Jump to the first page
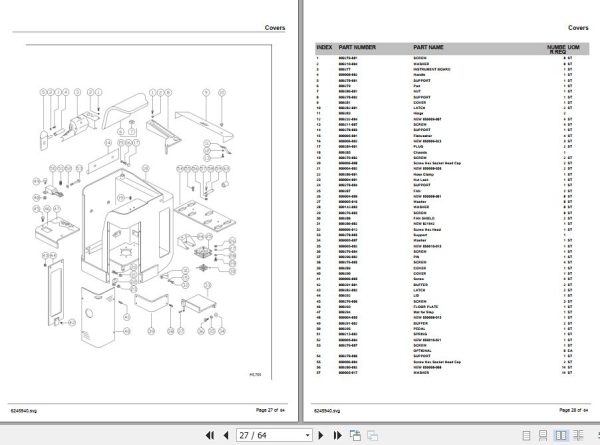Viewport: 600px width, 445px height. click(x=210, y=435)
